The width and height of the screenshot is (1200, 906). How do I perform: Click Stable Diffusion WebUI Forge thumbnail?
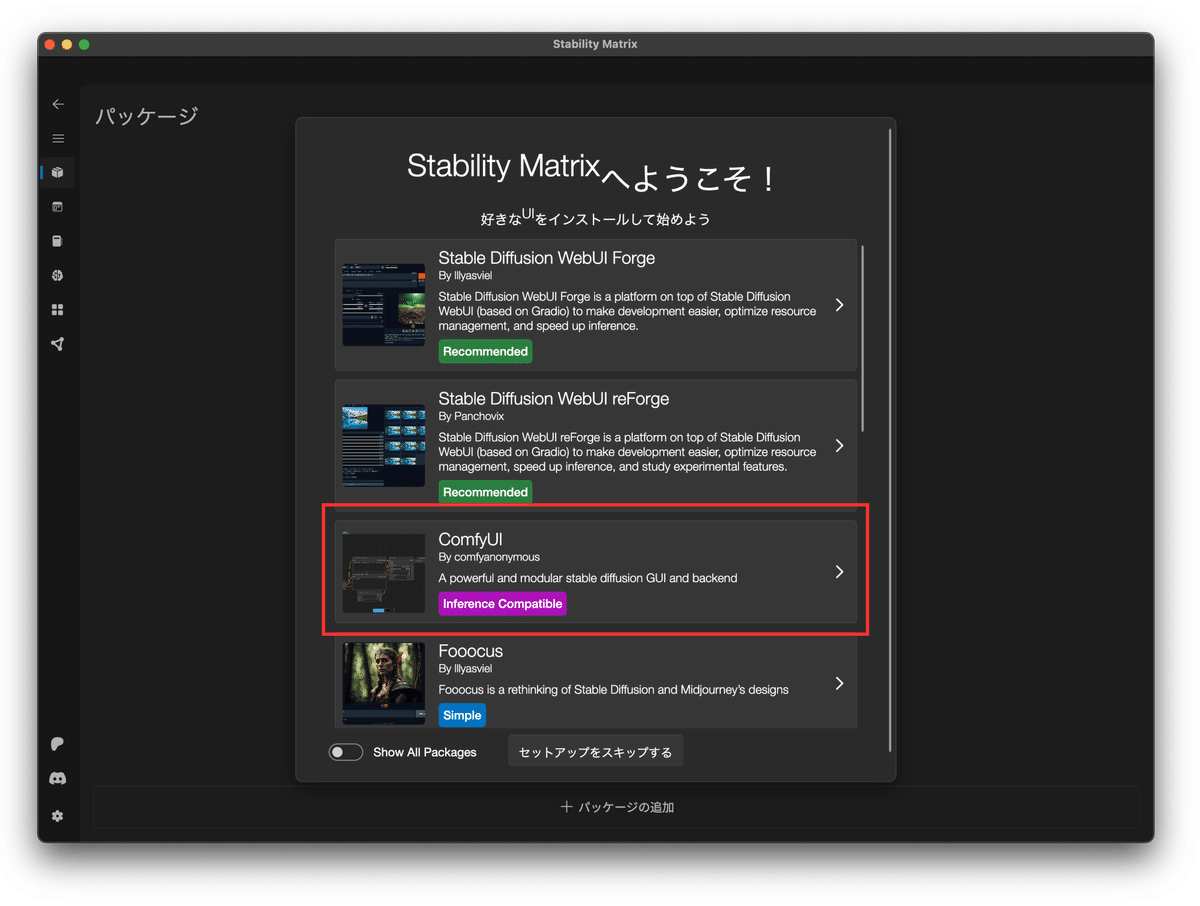click(384, 305)
